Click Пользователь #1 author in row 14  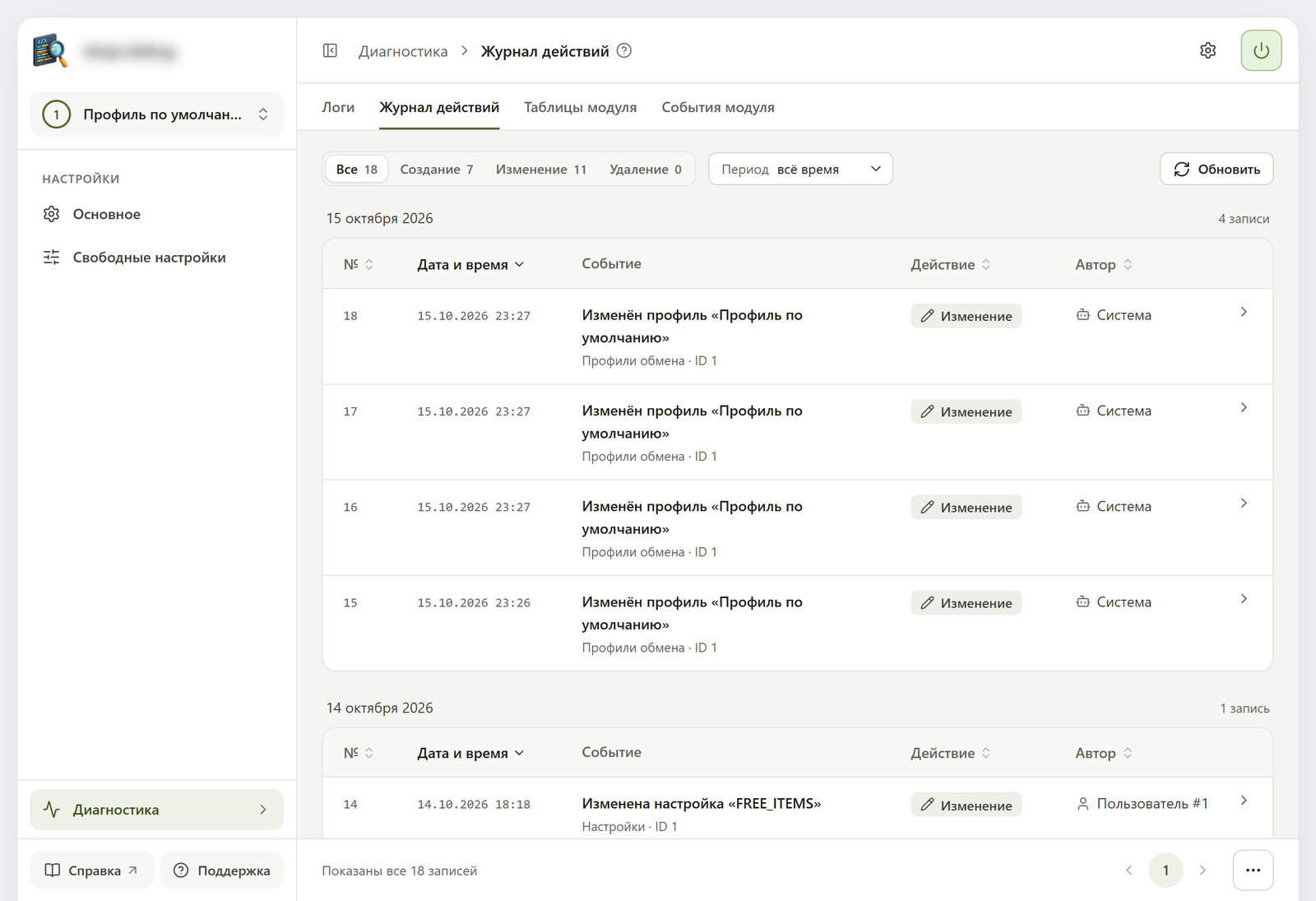pyautogui.click(x=1142, y=804)
